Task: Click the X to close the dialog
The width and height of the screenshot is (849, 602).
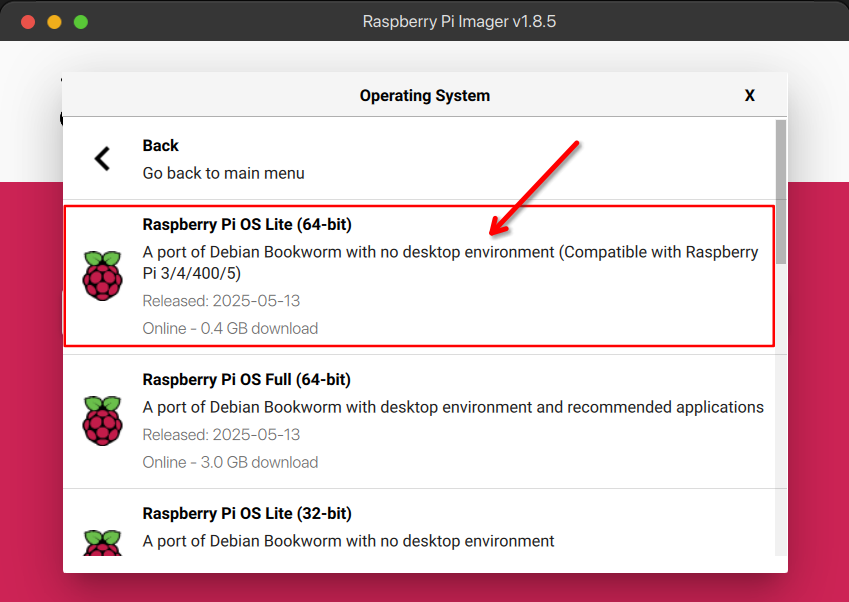Action: click(x=750, y=95)
